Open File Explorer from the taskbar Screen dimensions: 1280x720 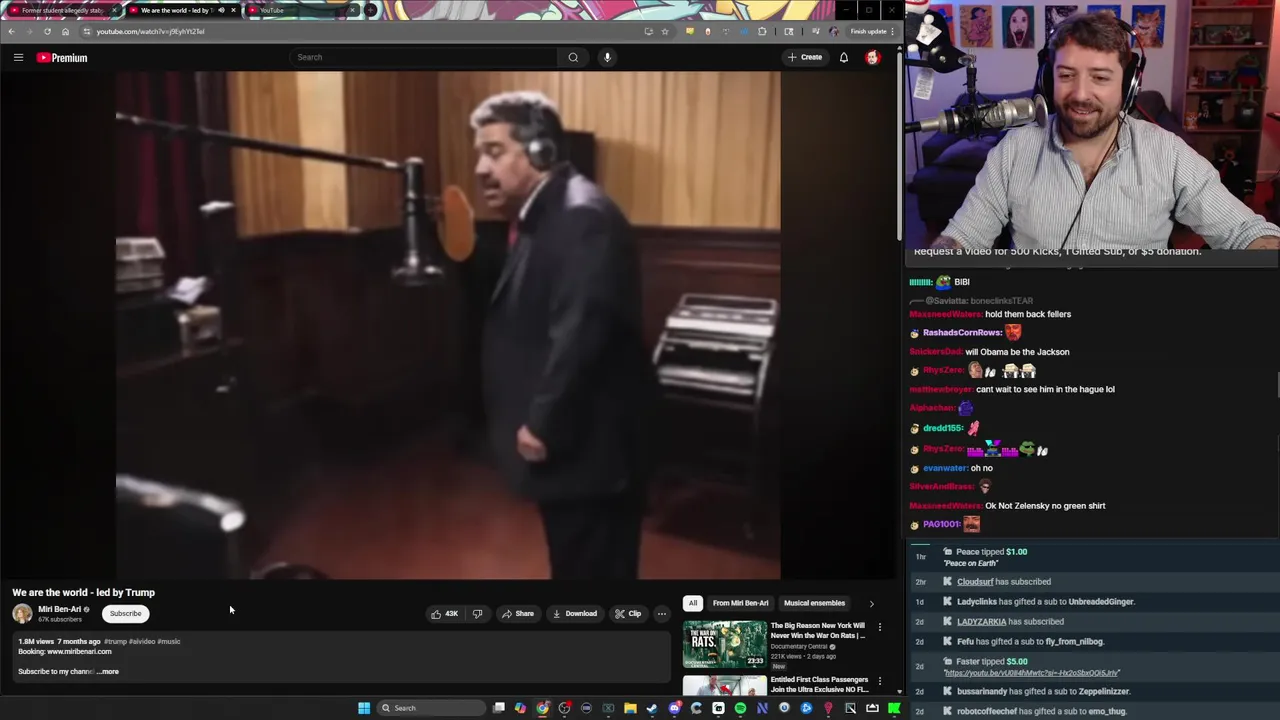point(630,708)
